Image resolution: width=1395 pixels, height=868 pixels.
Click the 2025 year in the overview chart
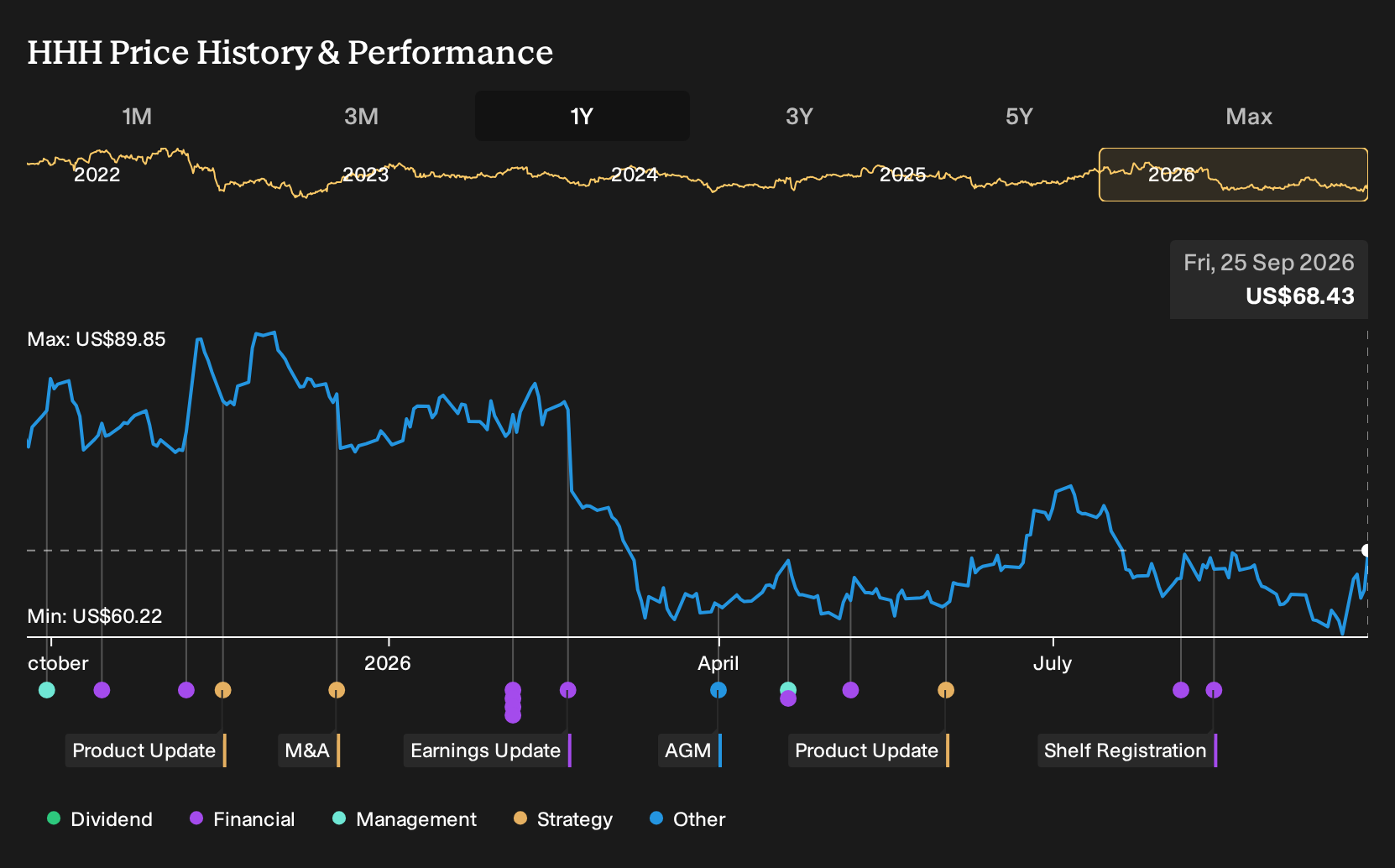pos(903,175)
